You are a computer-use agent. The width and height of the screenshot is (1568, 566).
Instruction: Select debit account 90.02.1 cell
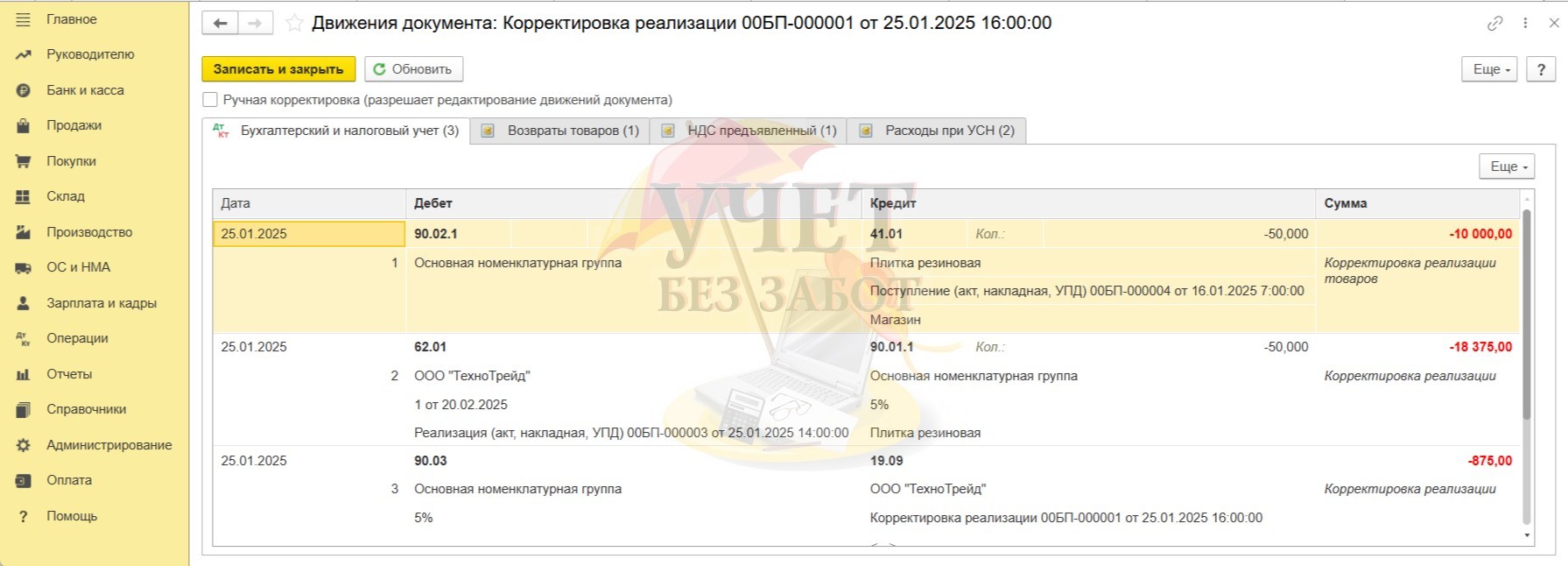(459, 234)
